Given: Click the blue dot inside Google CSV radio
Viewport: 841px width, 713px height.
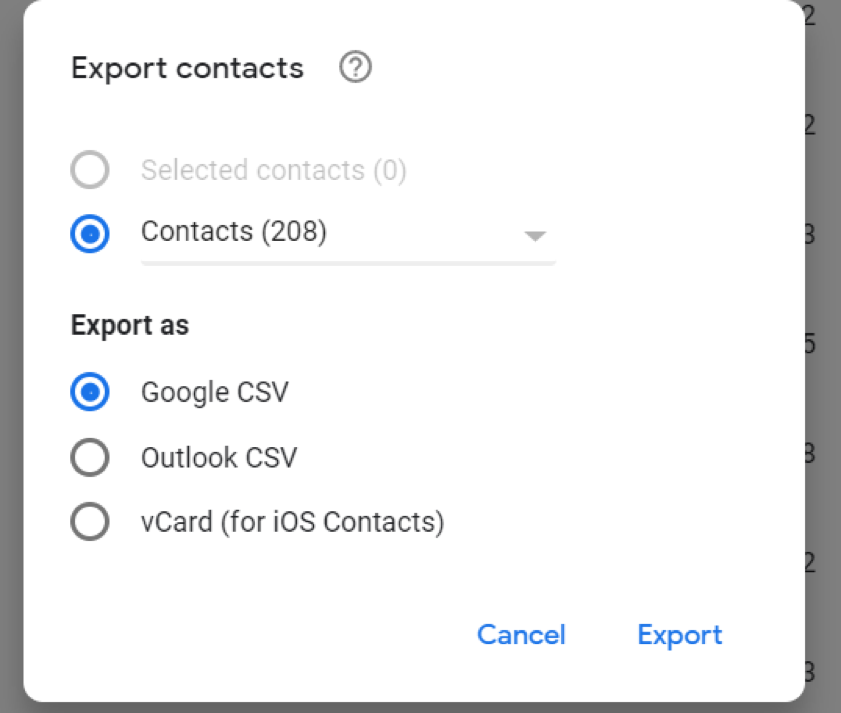Looking at the screenshot, I should 90,393.
